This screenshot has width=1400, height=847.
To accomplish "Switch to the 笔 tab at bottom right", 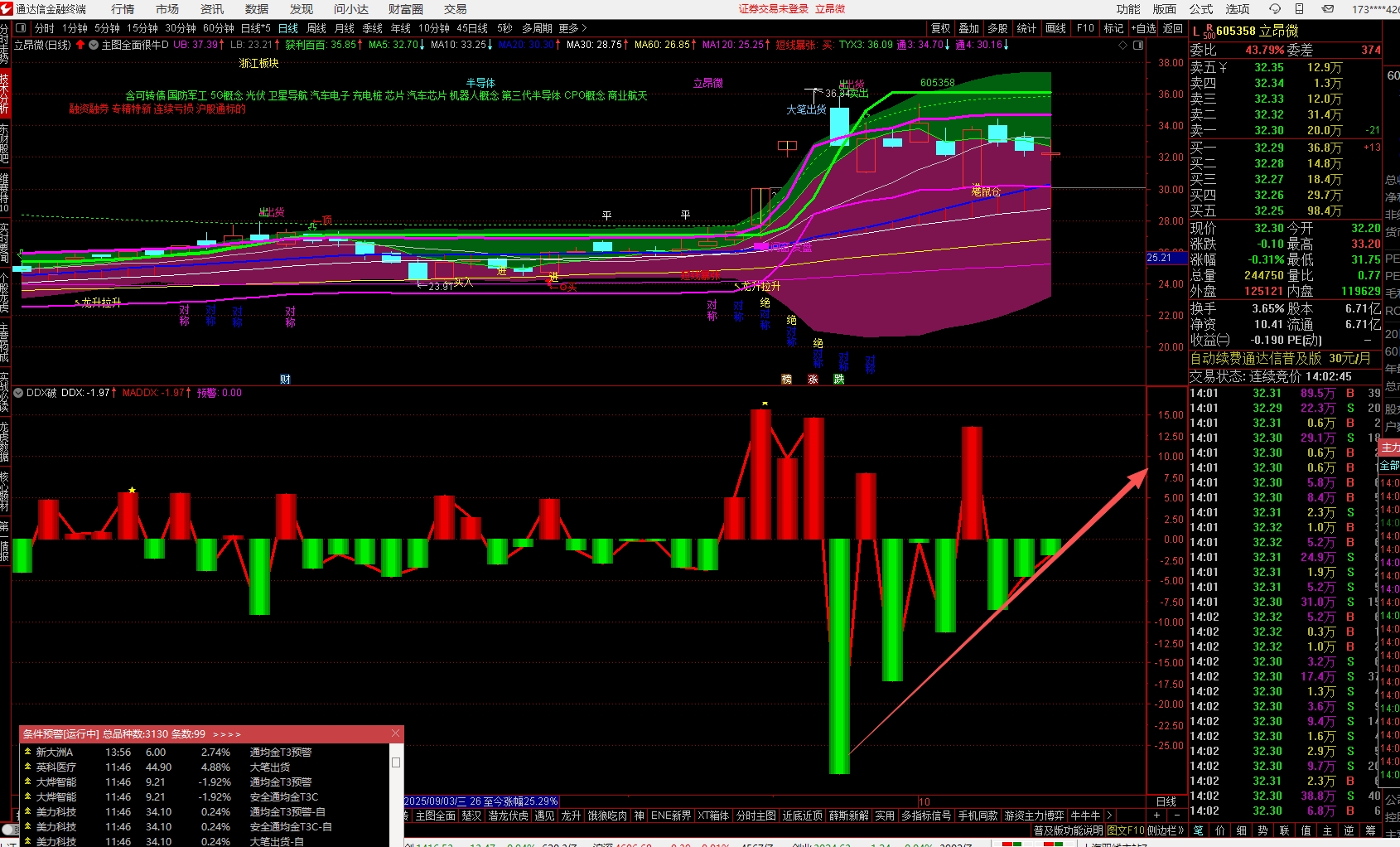I will click(1198, 830).
